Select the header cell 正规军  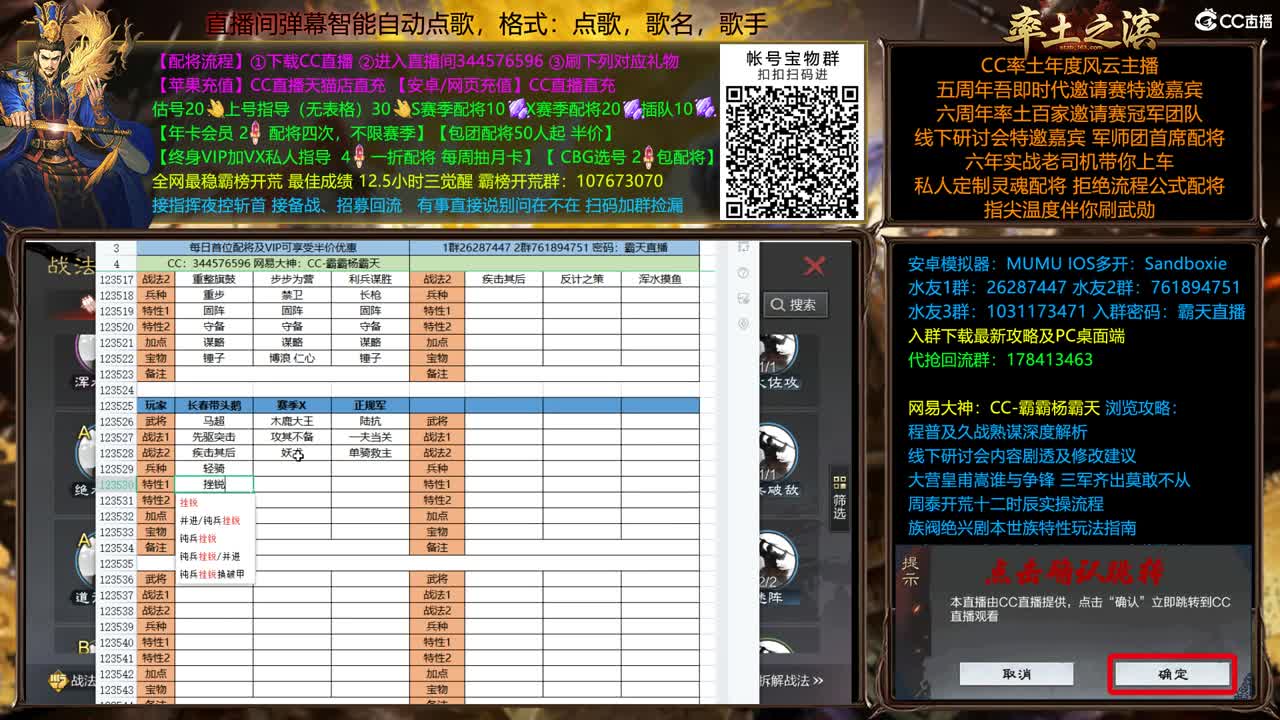click(x=370, y=405)
